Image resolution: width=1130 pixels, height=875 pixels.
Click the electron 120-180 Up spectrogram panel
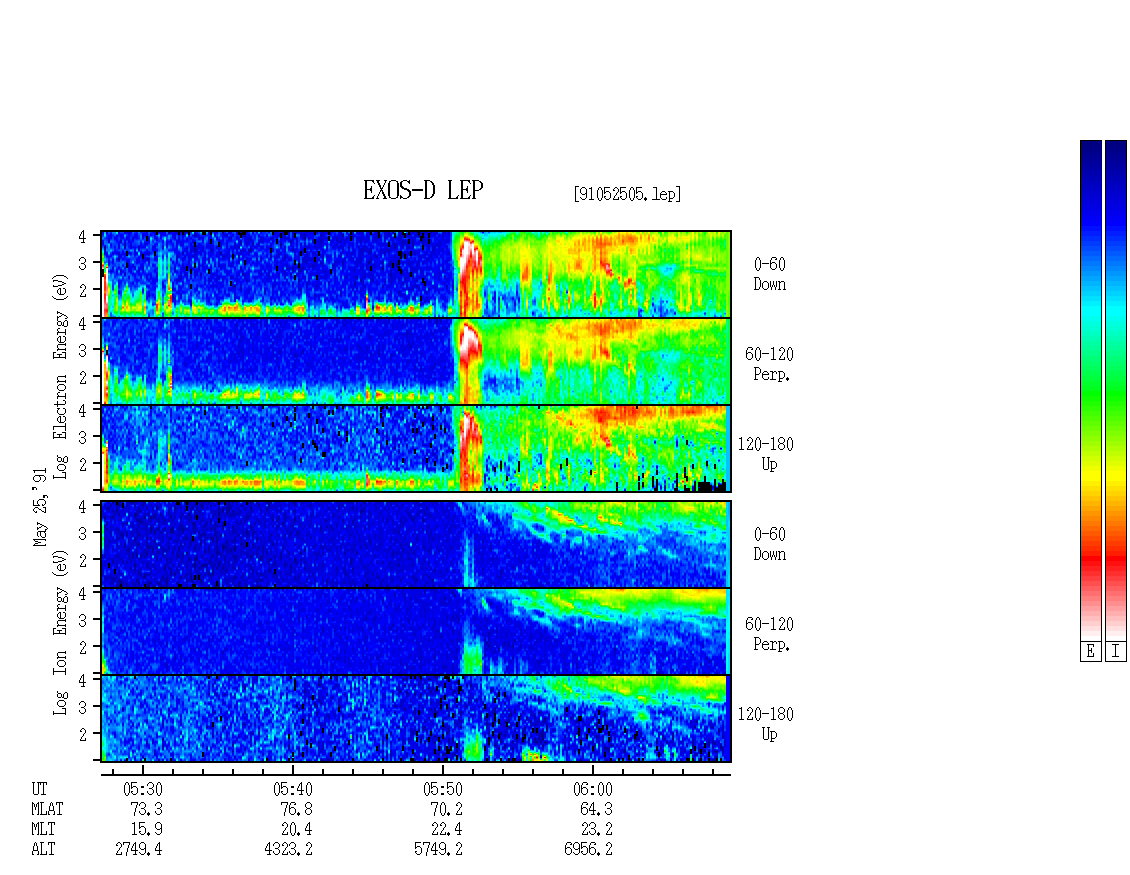[416, 448]
